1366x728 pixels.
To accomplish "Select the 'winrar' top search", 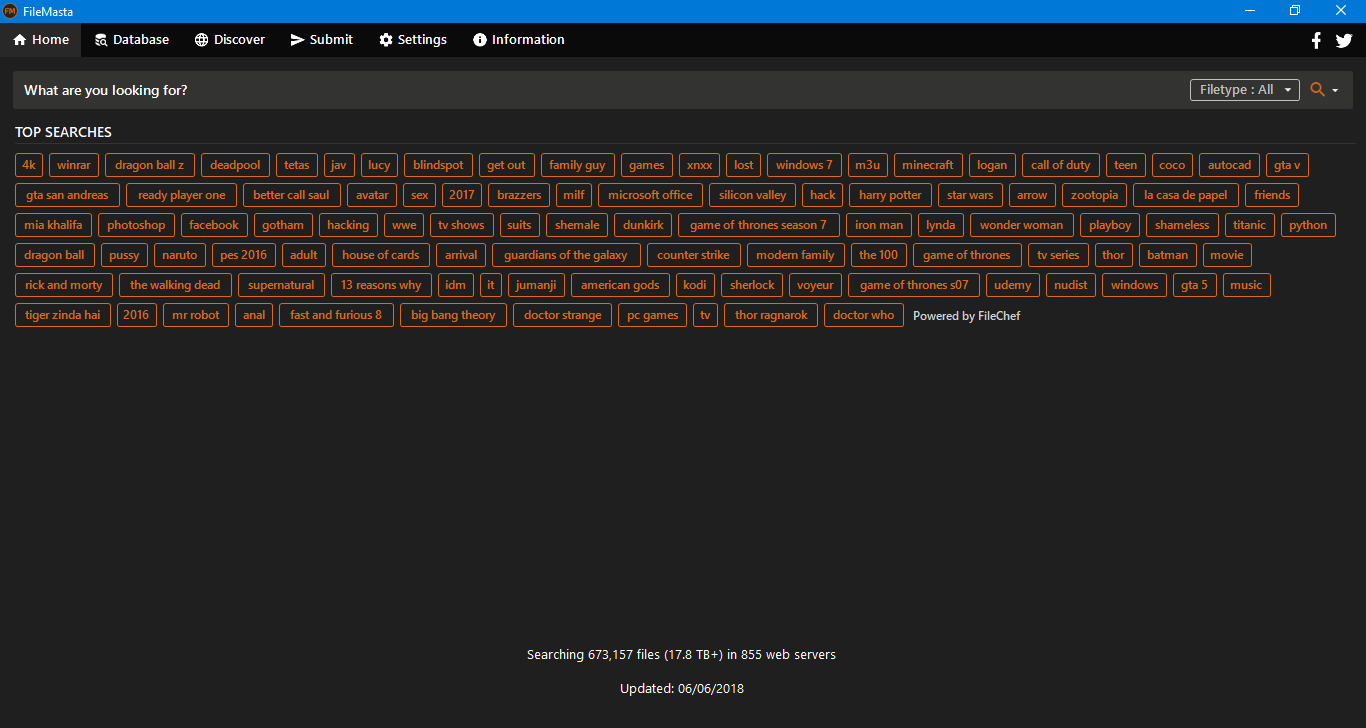I will [74, 165].
